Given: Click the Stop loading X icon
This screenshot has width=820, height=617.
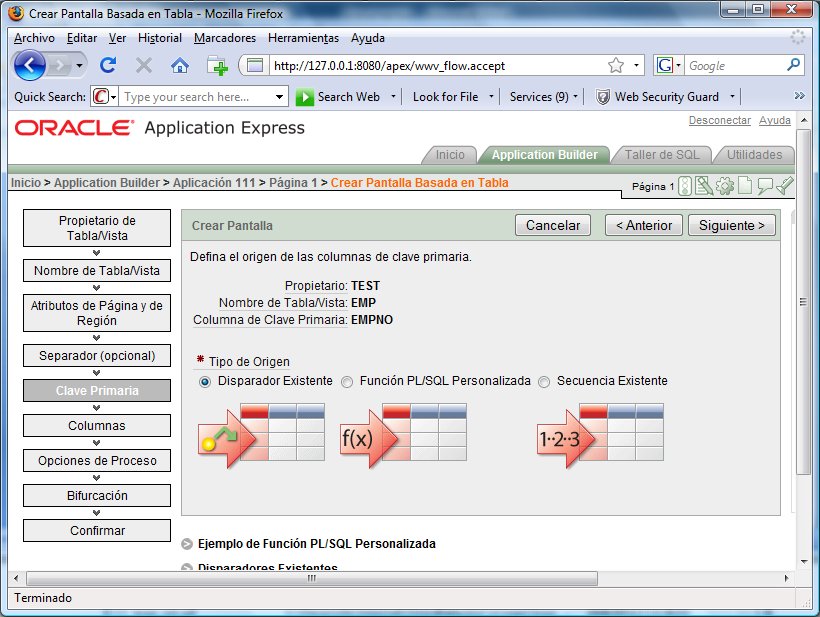Looking at the screenshot, I should point(144,65).
